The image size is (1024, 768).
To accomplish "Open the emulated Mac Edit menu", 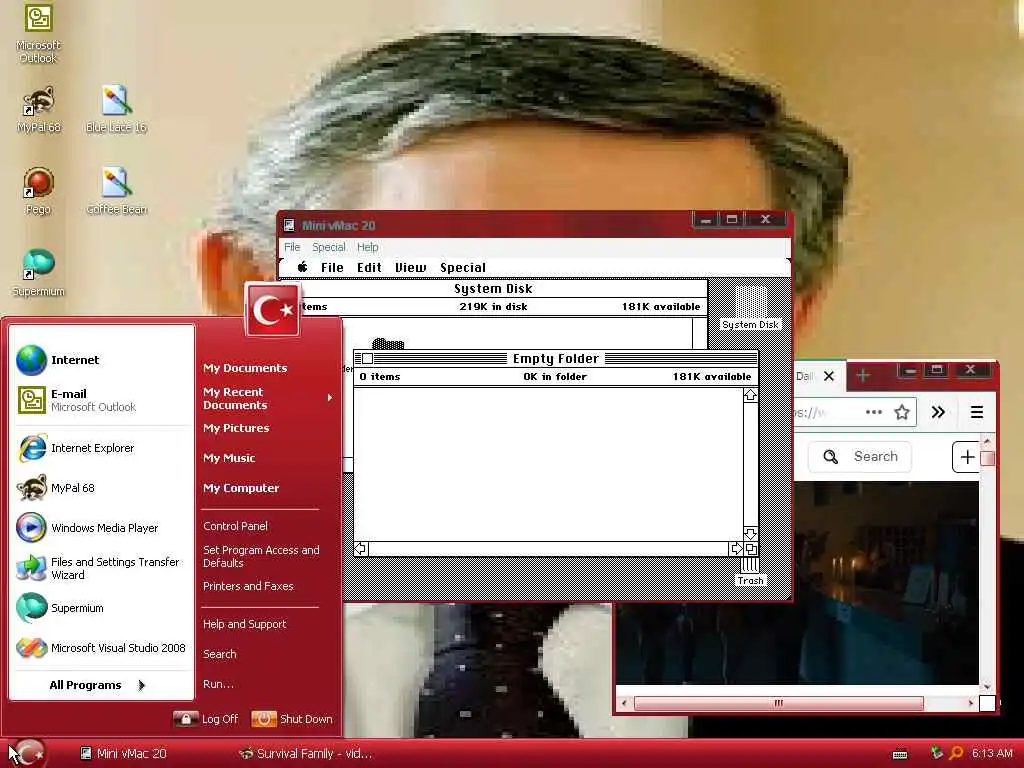I will tap(369, 267).
